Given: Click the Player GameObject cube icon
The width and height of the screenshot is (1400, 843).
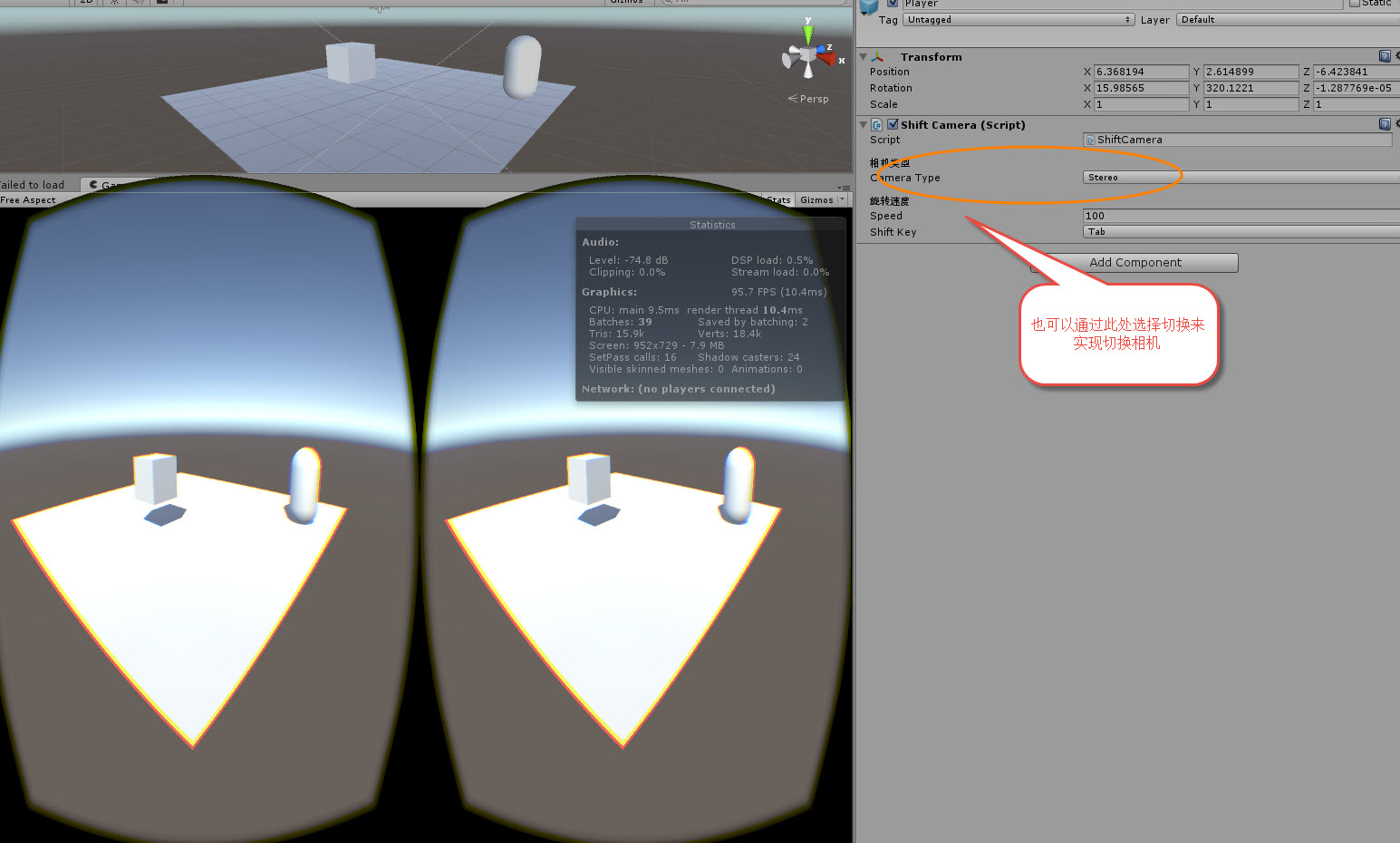Looking at the screenshot, I should (x=870, y=6).
